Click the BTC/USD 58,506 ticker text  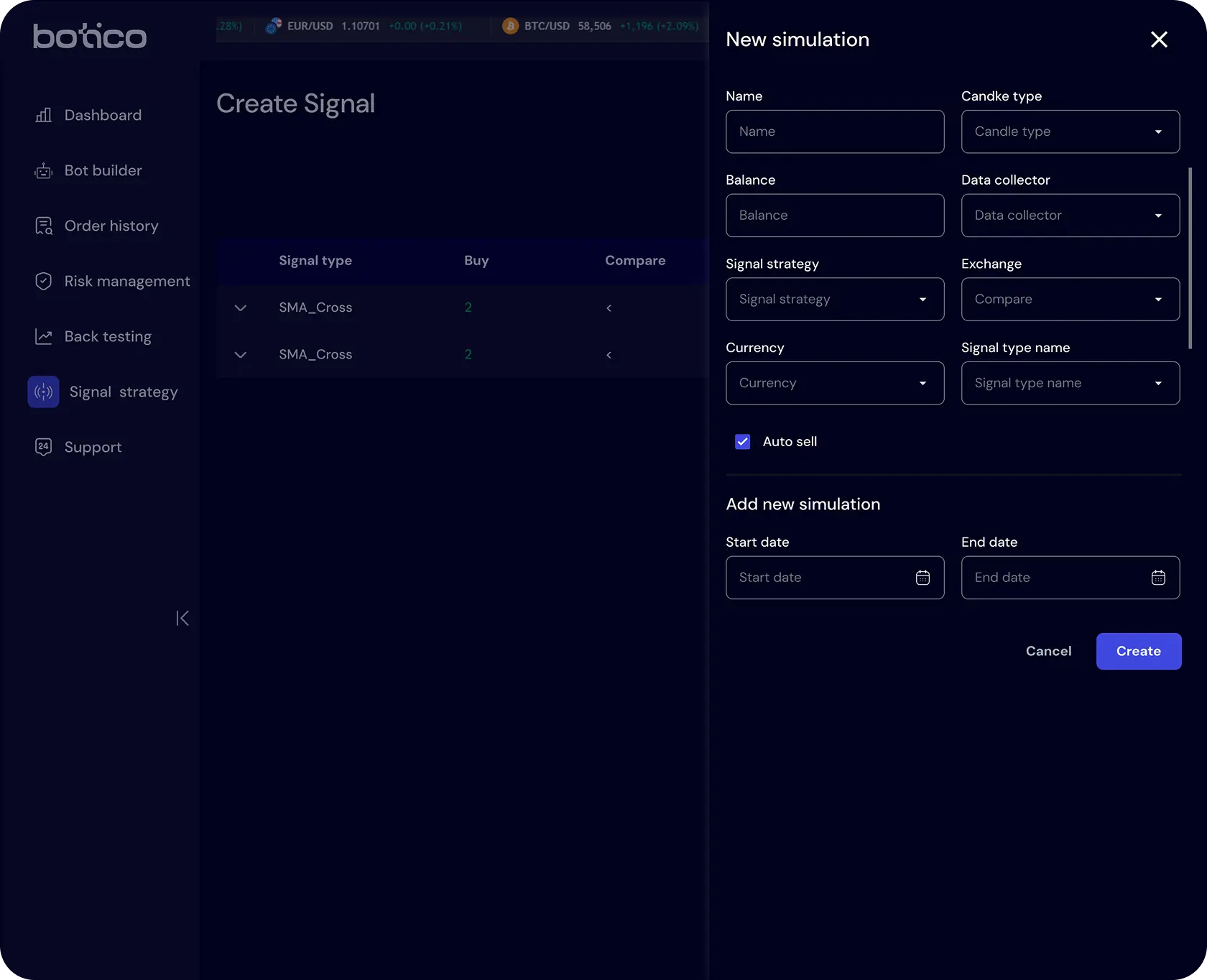(x=568, y=26)
